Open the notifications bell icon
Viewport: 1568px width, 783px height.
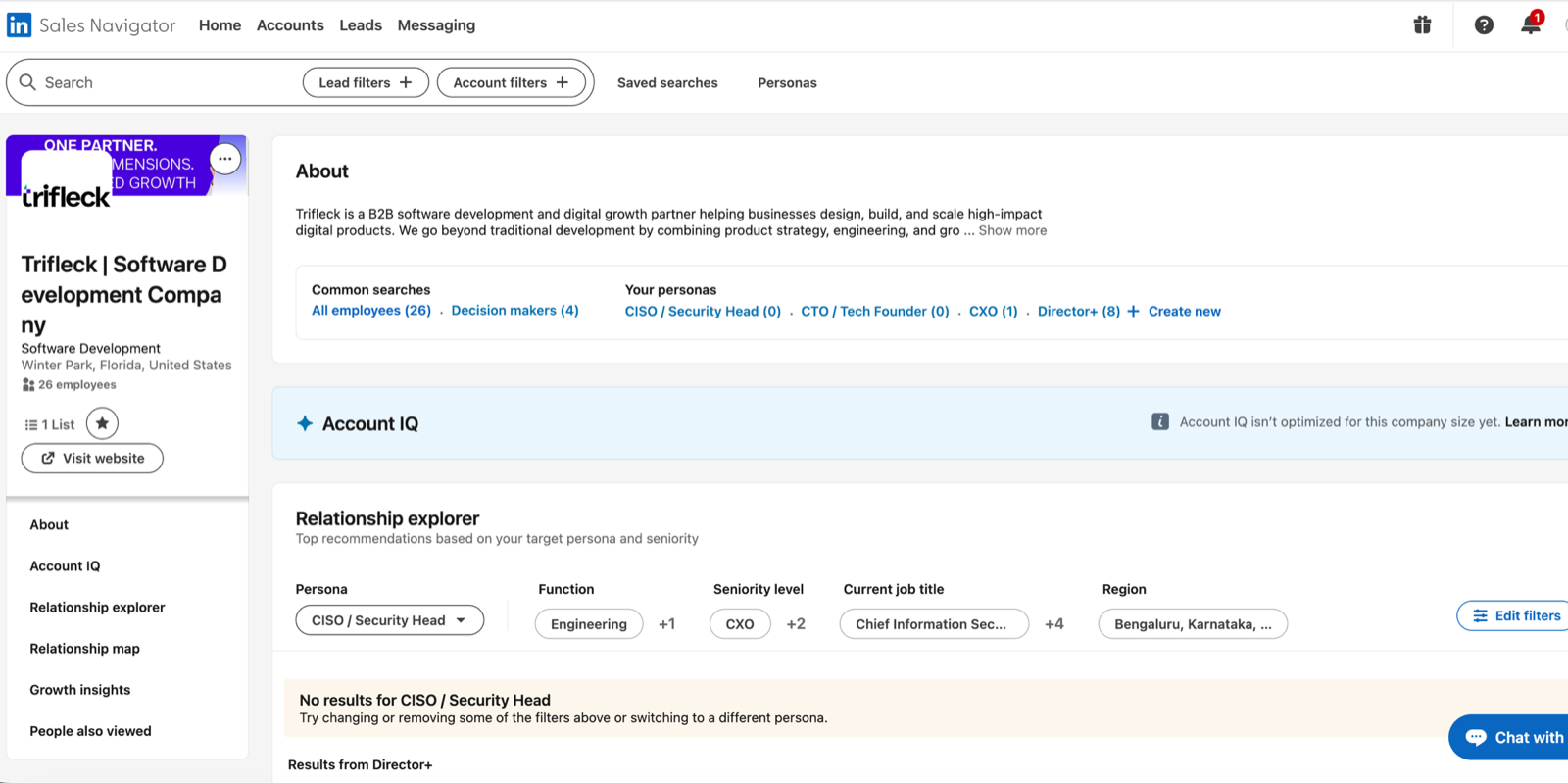(x=1531, y=24)
